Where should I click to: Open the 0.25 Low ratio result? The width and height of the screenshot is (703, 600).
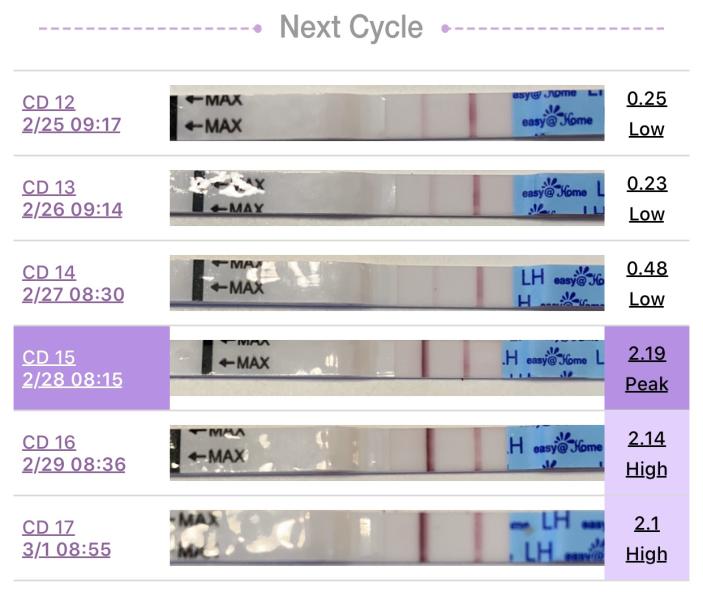tap(647, 114)
